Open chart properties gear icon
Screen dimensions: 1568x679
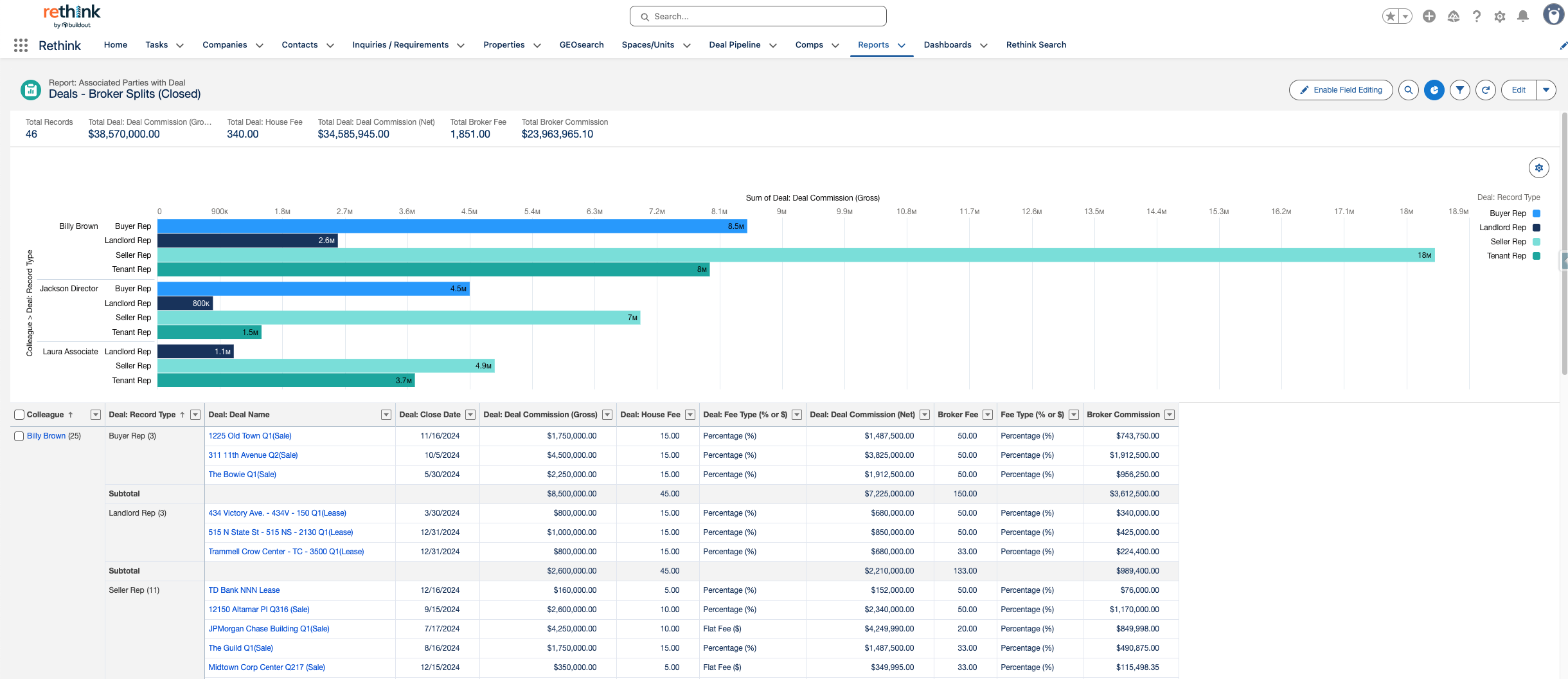[1539, 168]
